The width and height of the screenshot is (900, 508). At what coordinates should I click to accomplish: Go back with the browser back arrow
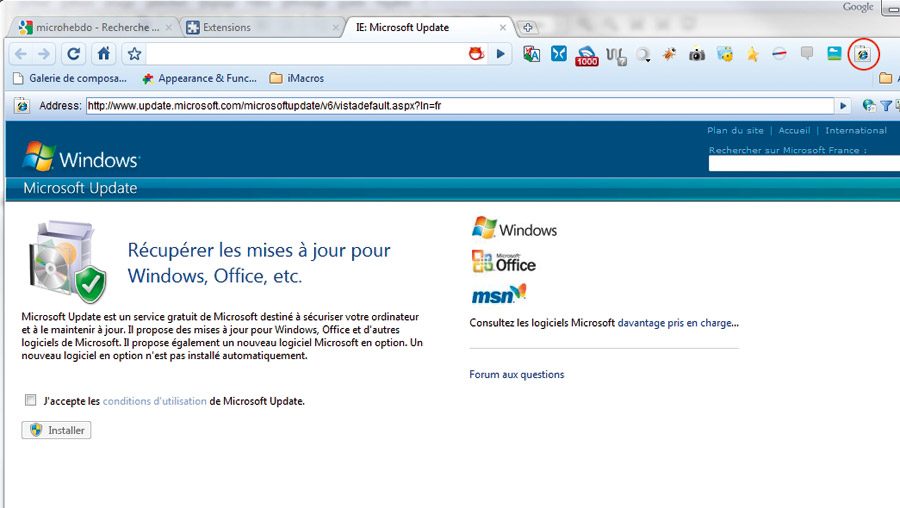[21, 54]
